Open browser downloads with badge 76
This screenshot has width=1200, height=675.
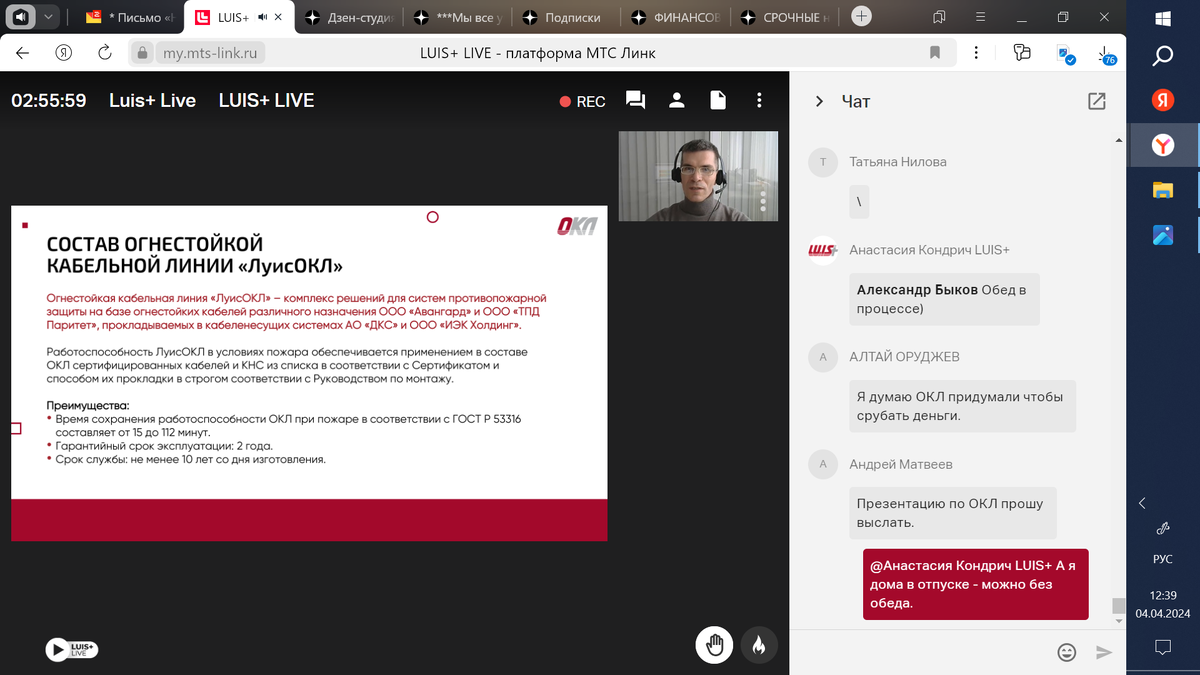click(x=1104, y=54)
